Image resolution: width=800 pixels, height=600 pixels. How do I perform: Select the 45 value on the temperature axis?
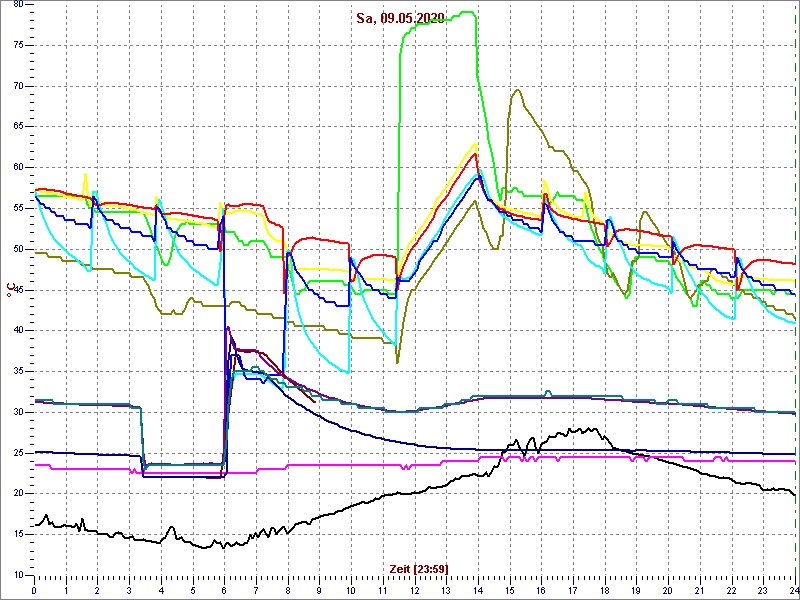(16, 290)
